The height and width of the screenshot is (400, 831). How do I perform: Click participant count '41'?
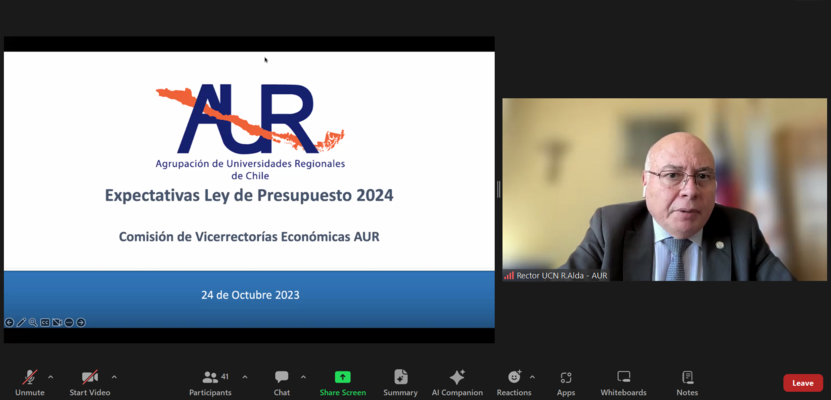tap(225, 377)
